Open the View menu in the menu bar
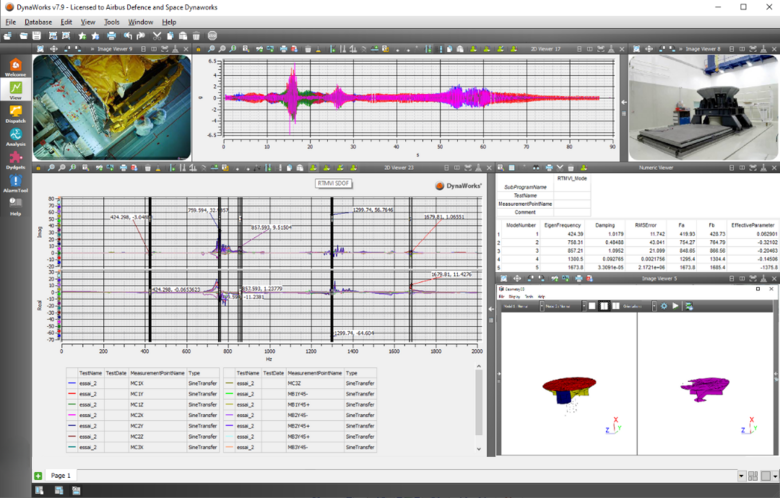Viewport: 780px width, 498px height. click(88, 22)
